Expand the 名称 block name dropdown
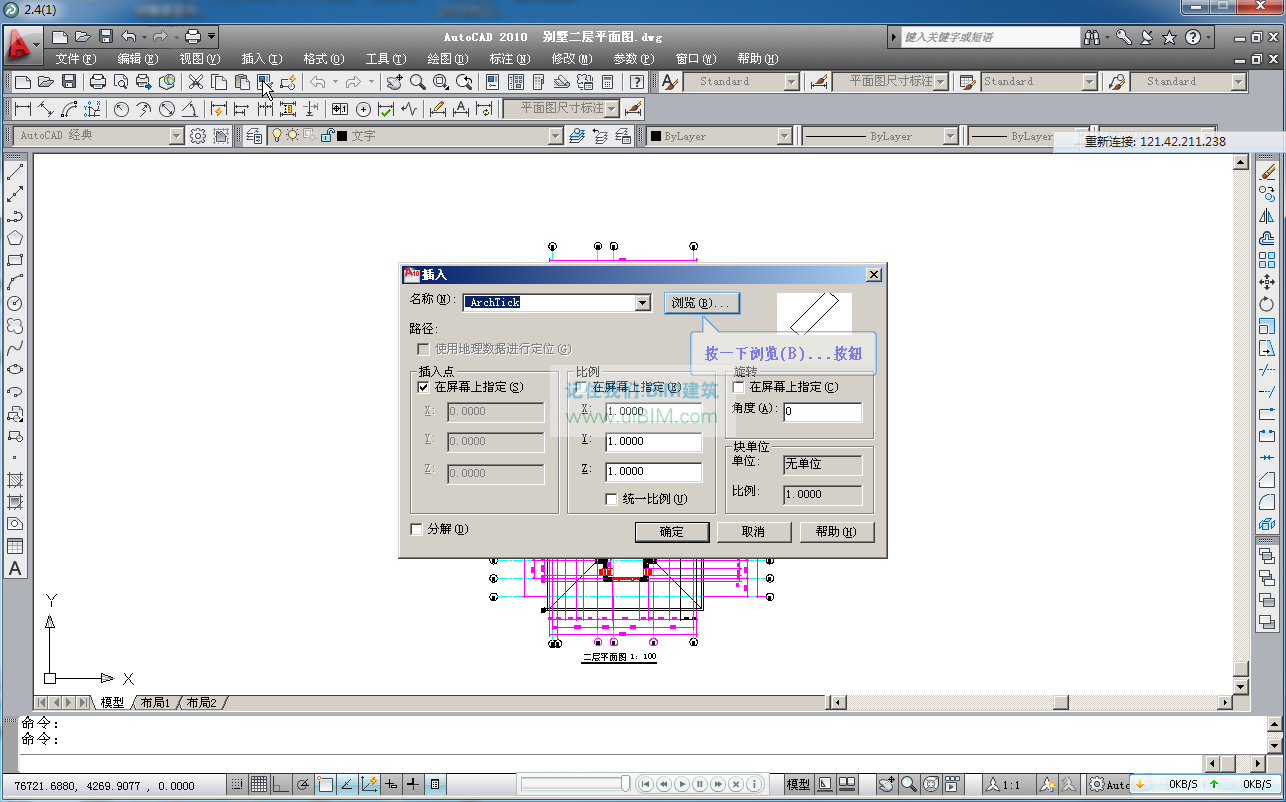Viewport: 1286px width, 802px height. 643,303
